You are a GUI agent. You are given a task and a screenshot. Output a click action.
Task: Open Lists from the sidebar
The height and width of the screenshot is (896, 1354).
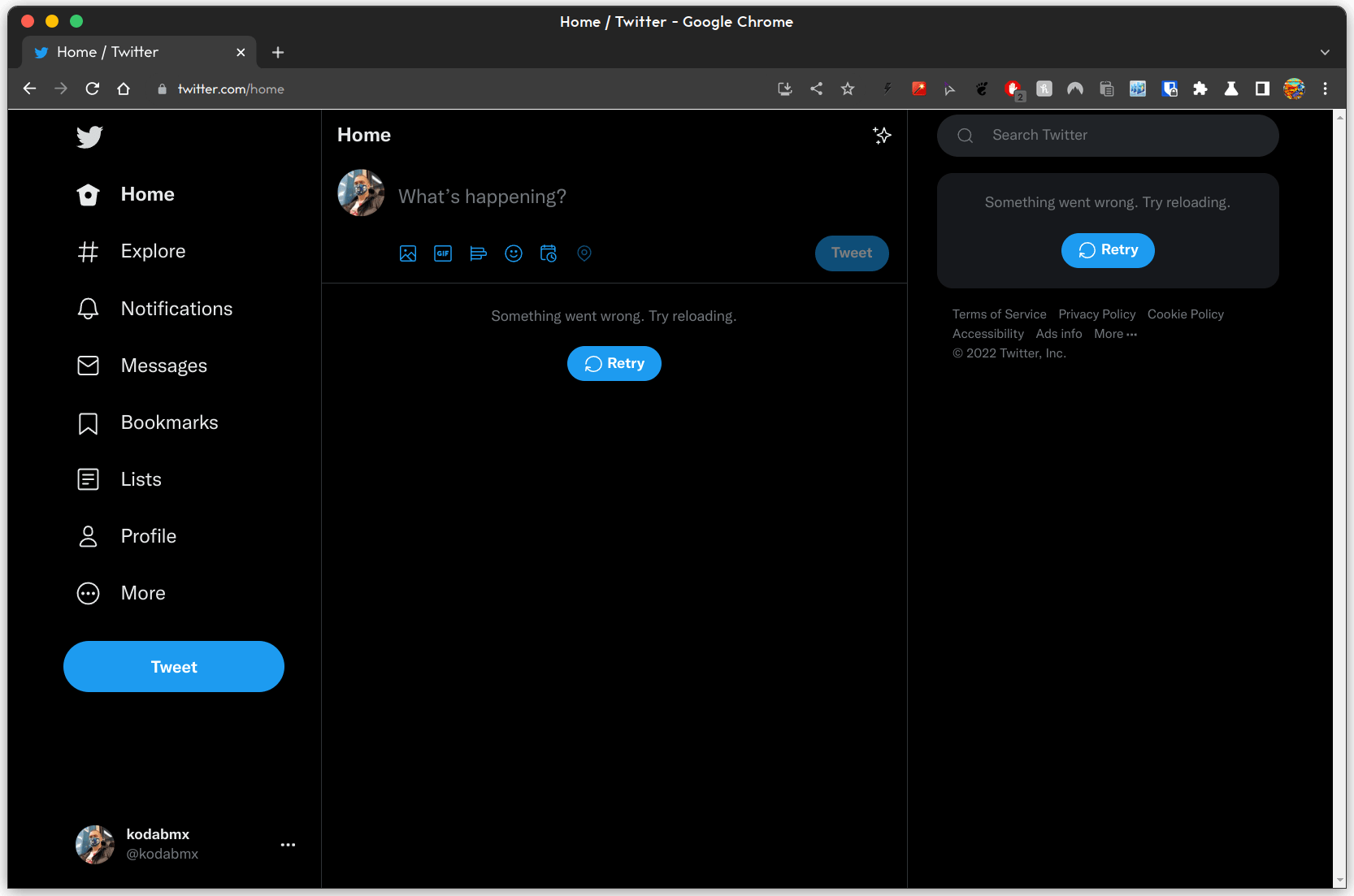click(119, 479)
